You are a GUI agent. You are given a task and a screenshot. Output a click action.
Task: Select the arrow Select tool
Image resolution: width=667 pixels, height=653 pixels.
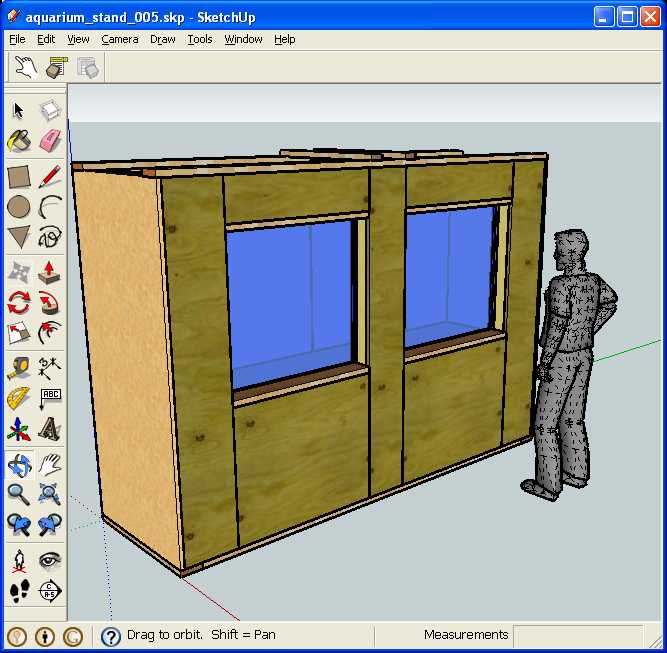point(19,111)
